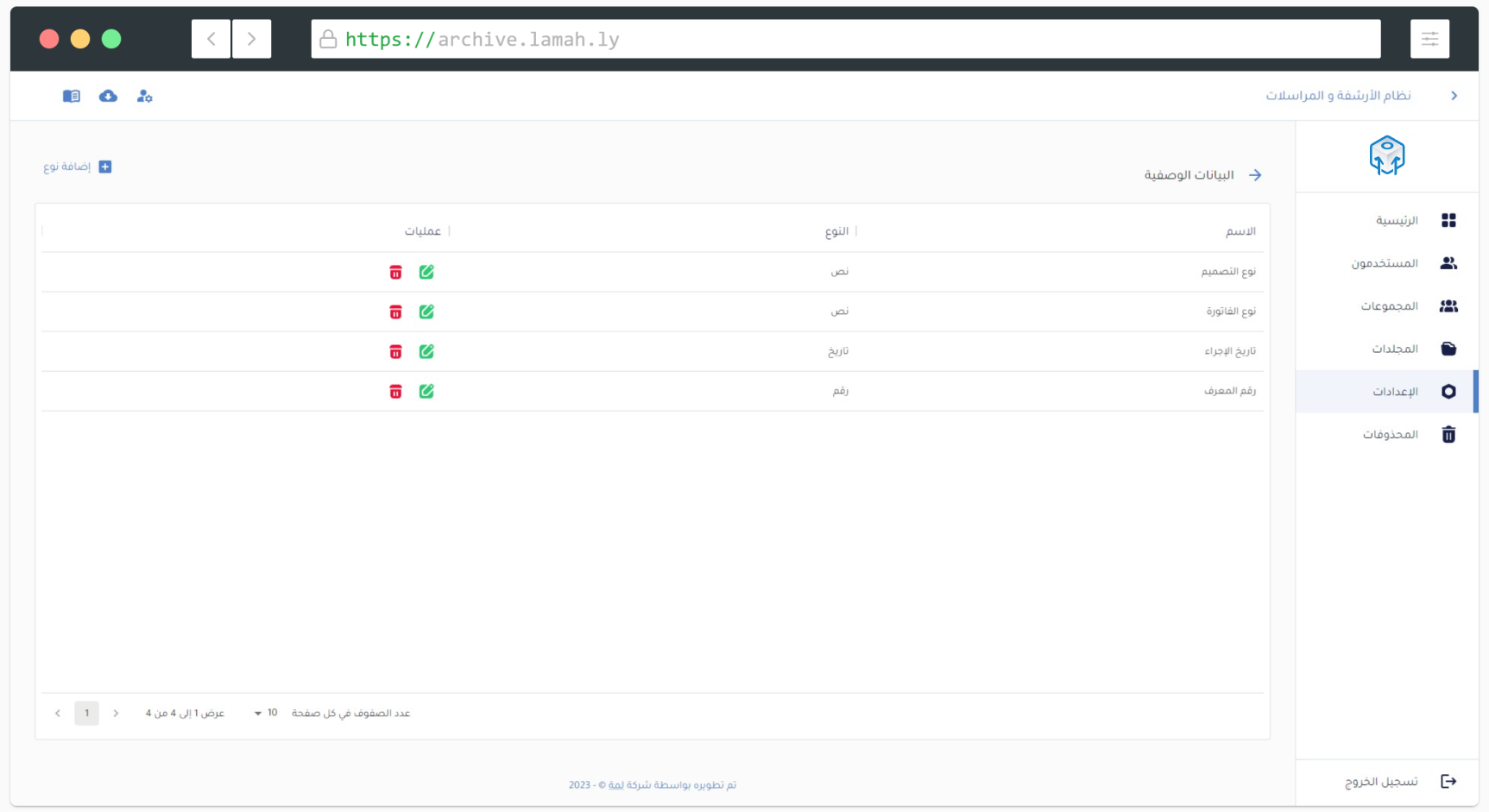Viewport: 1489px width, 812px height.
Task: Open the cloud download icon in top bar
Action: pos(108,96)
